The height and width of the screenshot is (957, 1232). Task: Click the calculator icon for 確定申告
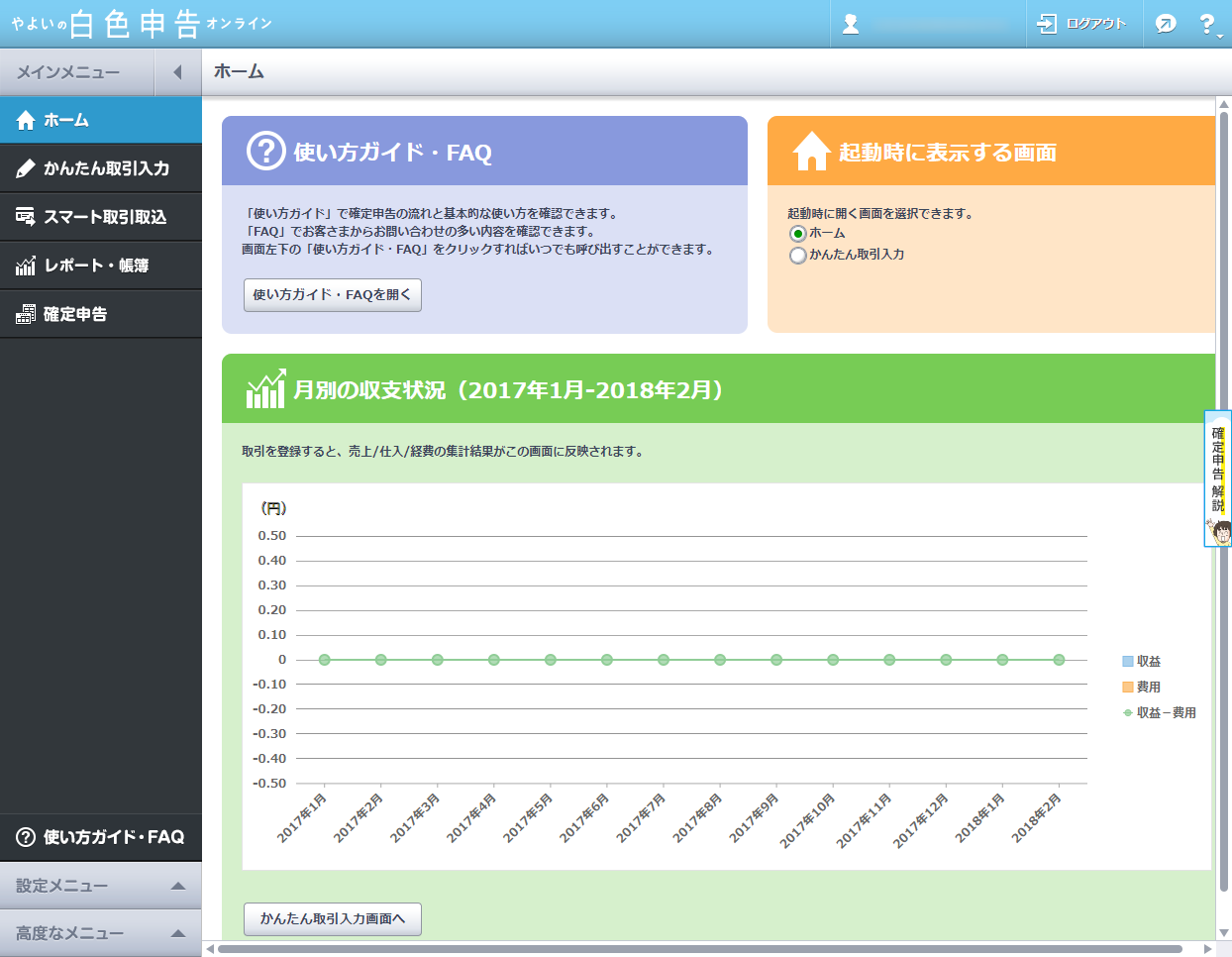[x=26, y=314]
